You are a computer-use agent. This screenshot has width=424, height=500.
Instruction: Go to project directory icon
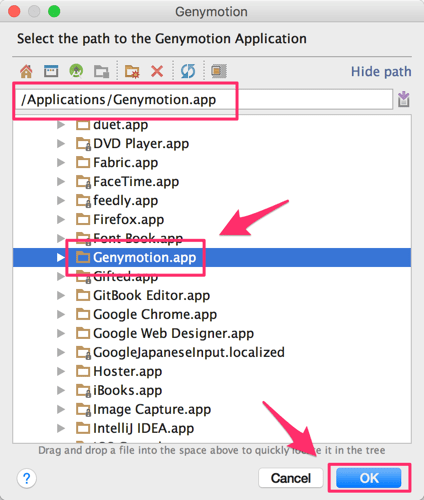(x=76, y=71)
